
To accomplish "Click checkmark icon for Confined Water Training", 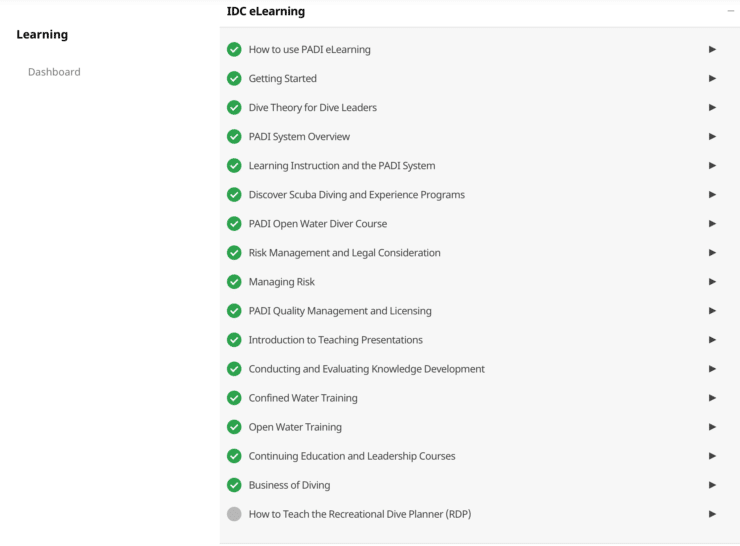I will 234,398.
